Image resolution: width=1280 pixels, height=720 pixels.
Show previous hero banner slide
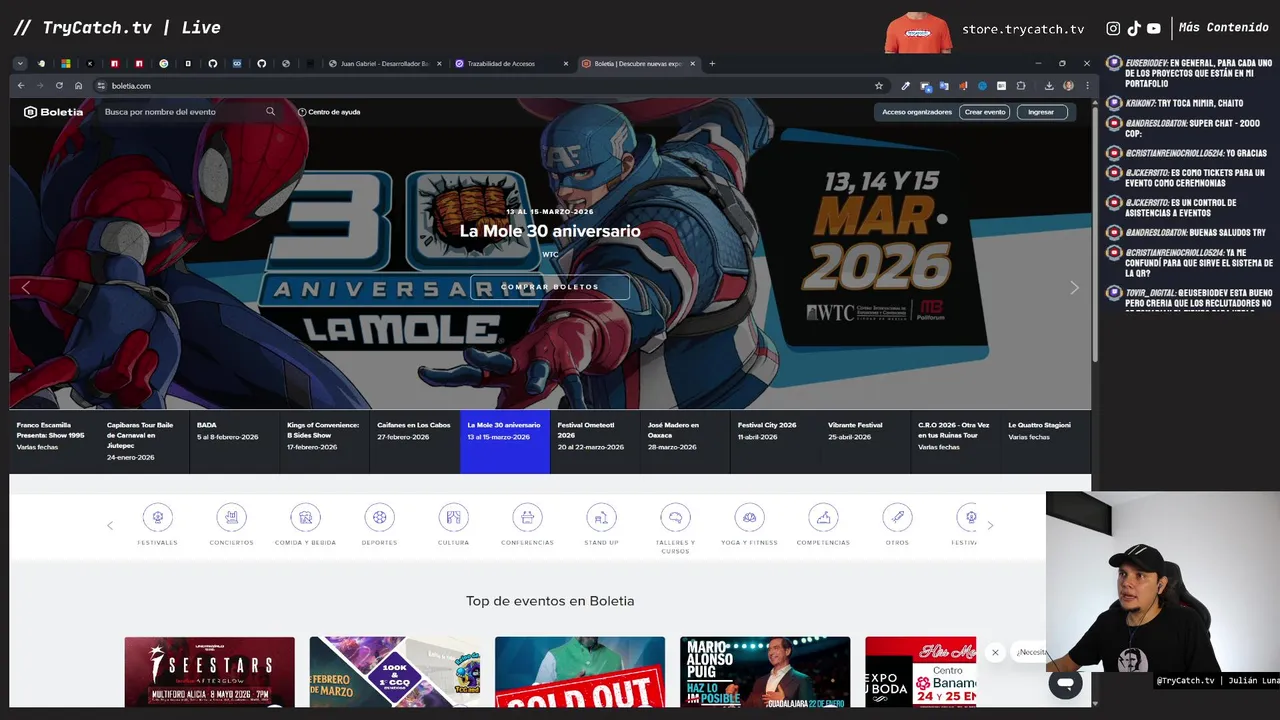(26, 287)
